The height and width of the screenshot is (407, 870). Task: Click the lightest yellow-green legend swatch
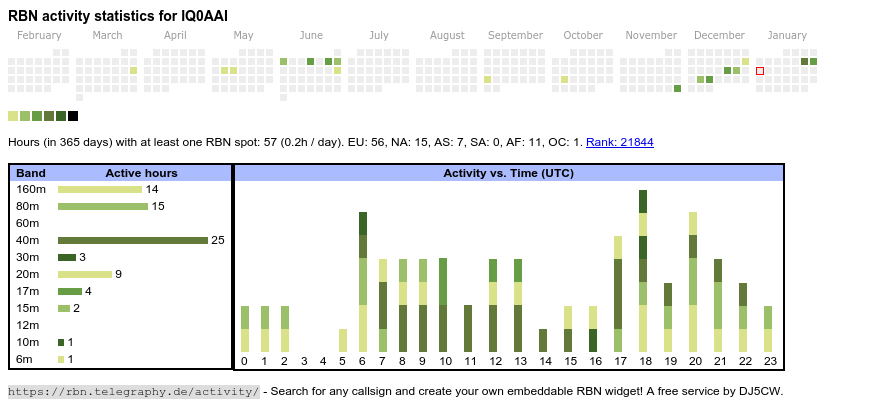click(x=13, y=116)
